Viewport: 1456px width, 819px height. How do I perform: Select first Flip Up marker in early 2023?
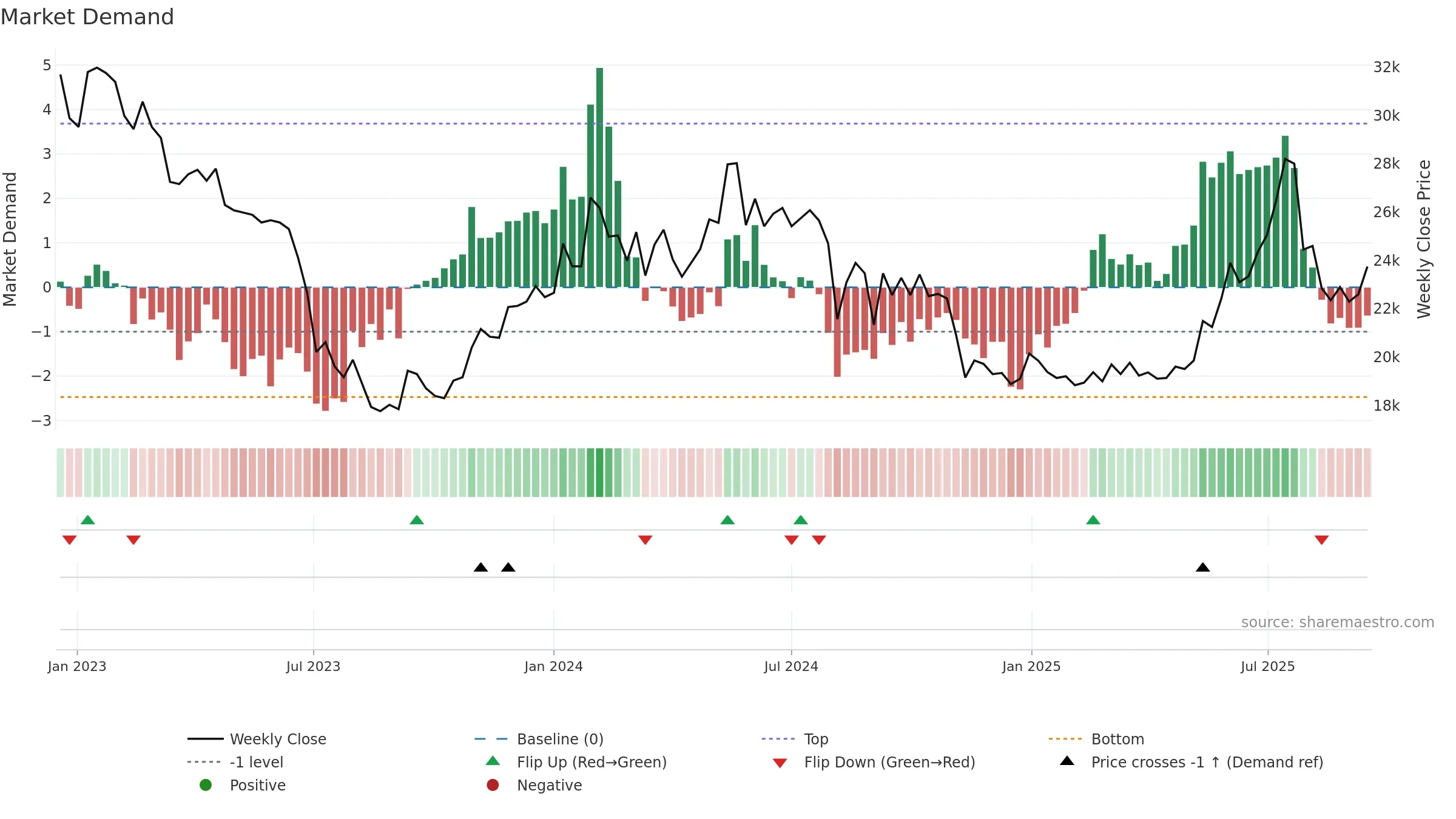[x=88, y=520]
